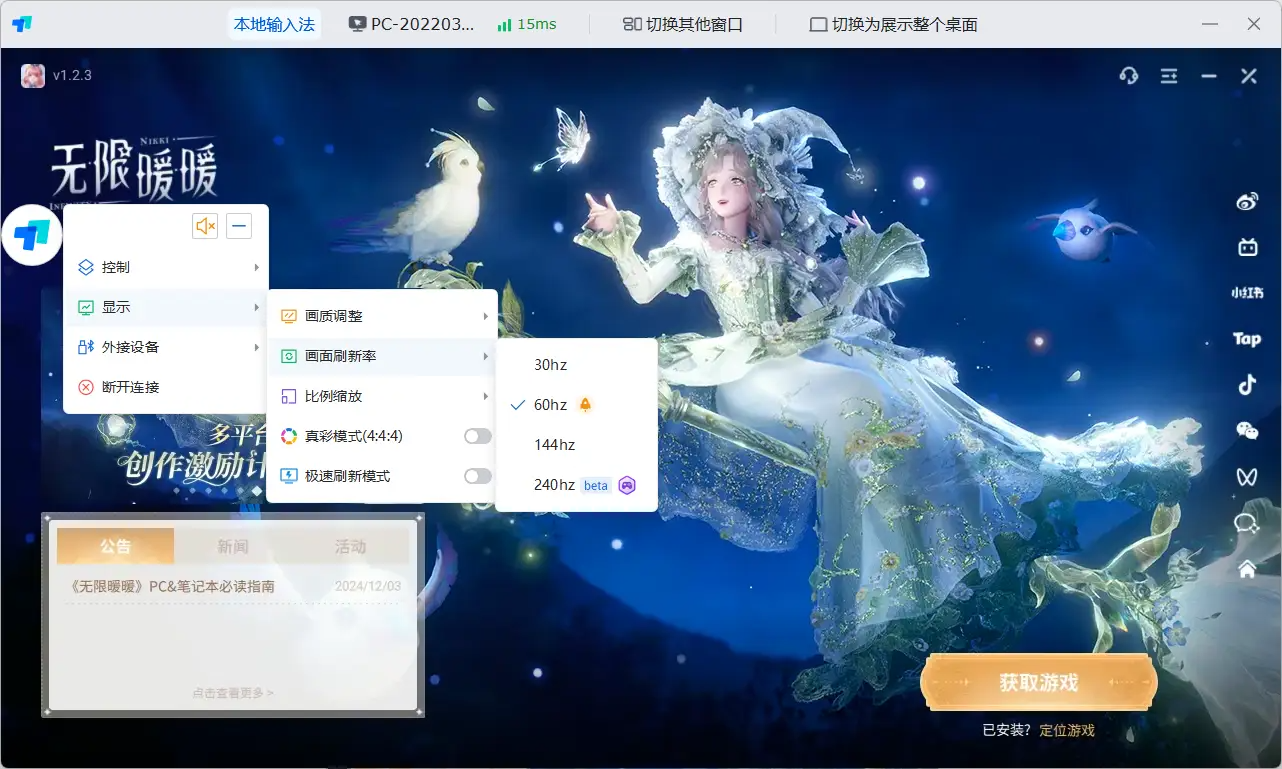Select 30hz refresh rate
1282x769 pixels.
(576, 365)
